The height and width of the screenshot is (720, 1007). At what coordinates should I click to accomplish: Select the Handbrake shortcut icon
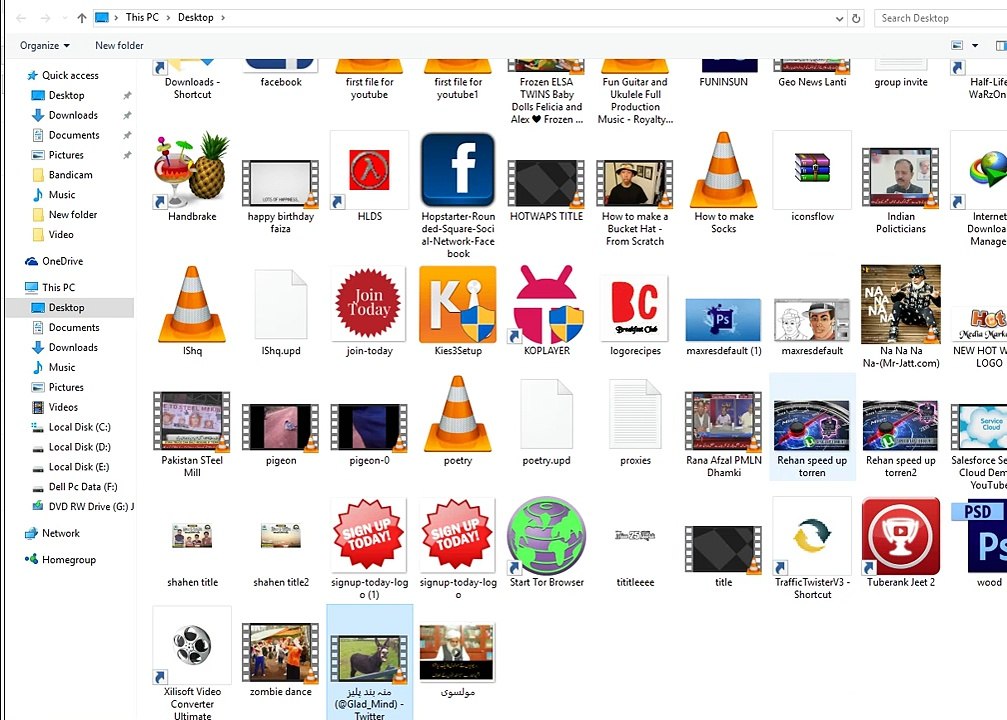click(191, 171)
